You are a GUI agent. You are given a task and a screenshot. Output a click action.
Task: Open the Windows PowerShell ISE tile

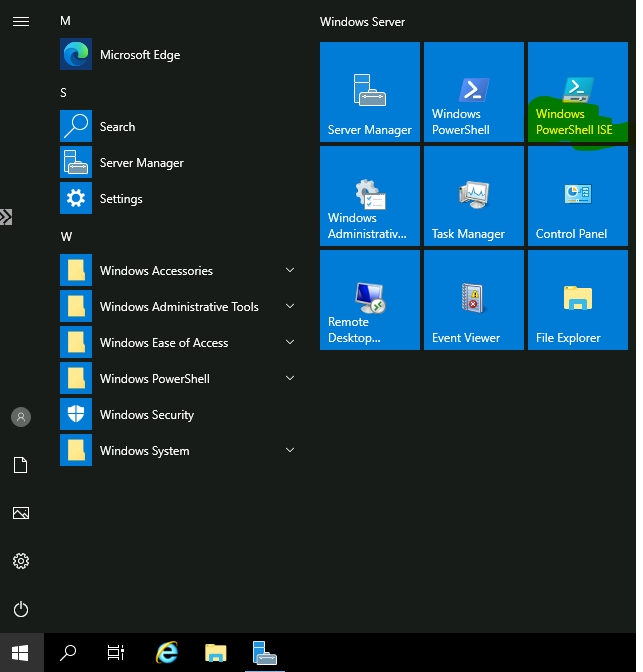coord(578,92)
